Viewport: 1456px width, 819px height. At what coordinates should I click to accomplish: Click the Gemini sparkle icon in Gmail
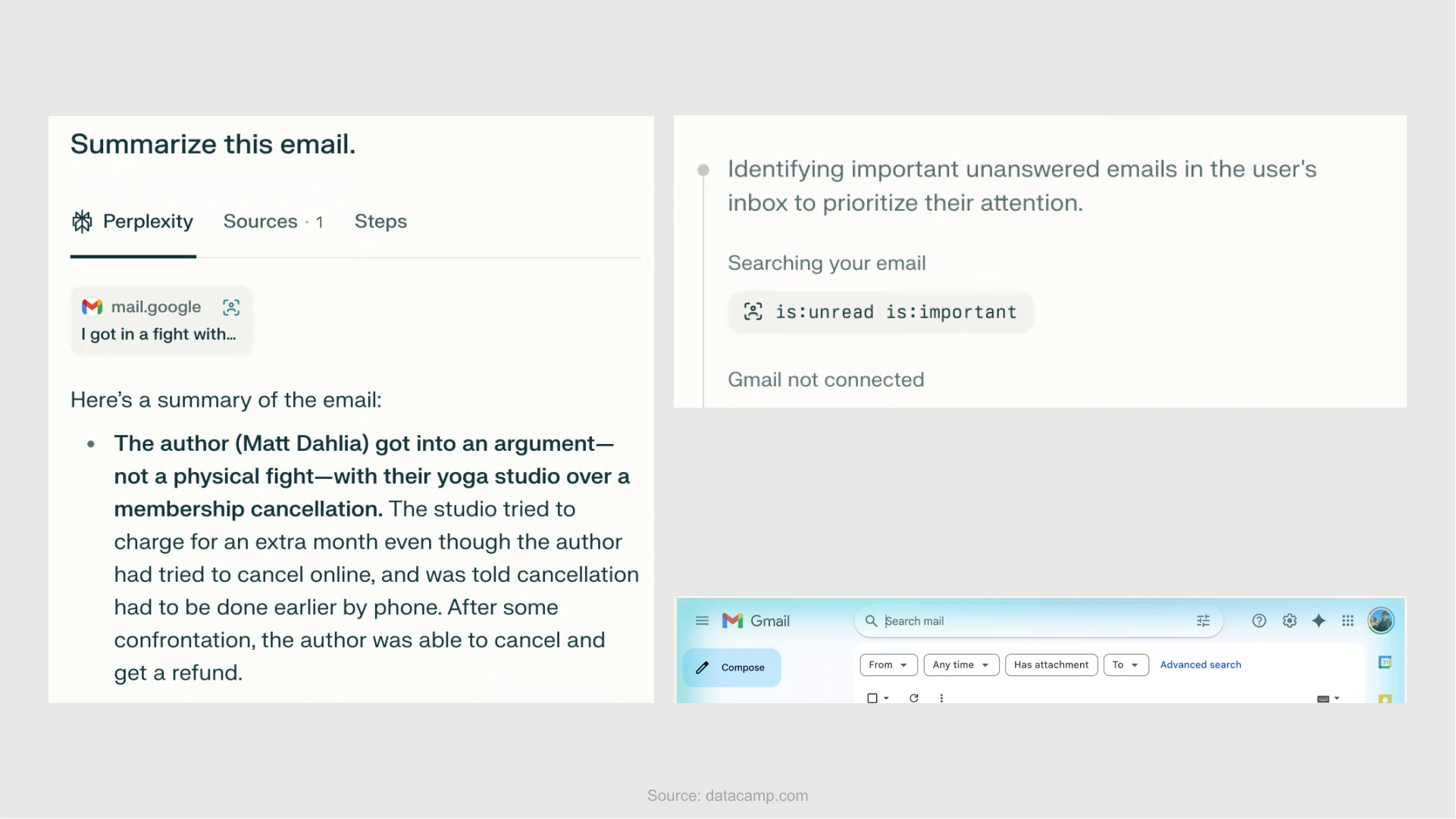tap(1319, 621)
